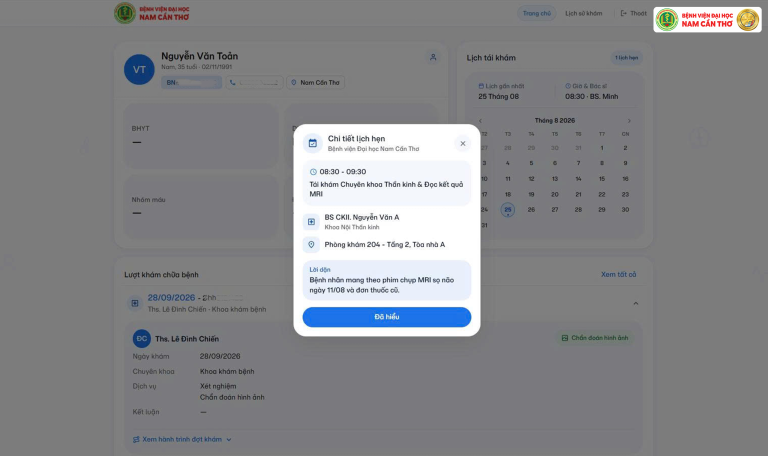The width and height of the screenshot is (768, 456).
Task: Click the VT patient avatar
Action: tap(139, 70)
